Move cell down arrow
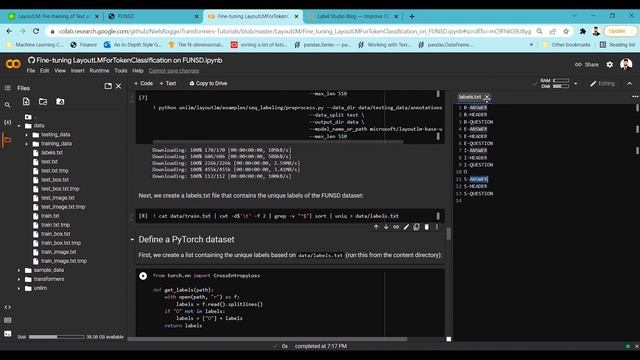Screen dimensions: 640x360 386,227
